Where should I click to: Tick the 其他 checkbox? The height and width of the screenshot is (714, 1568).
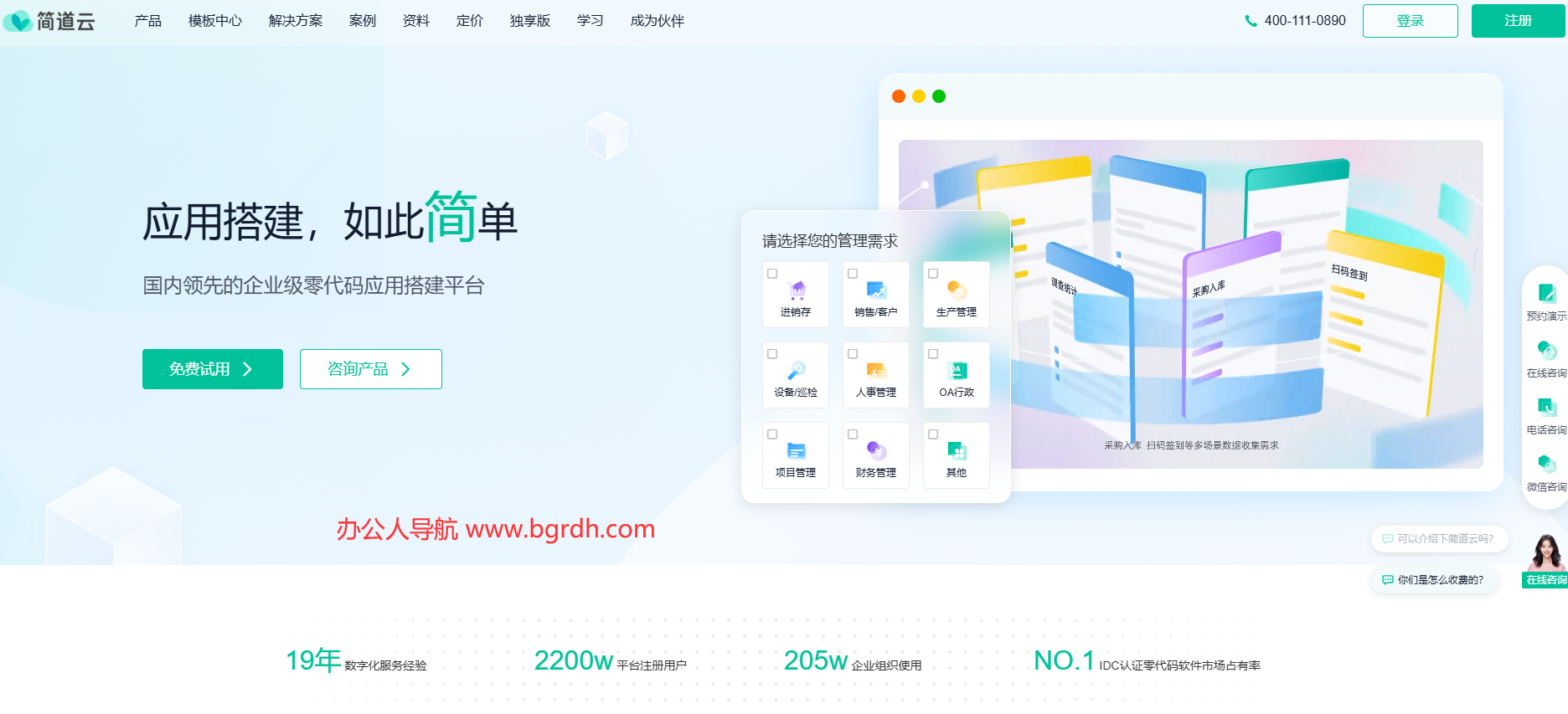[933, 434]
